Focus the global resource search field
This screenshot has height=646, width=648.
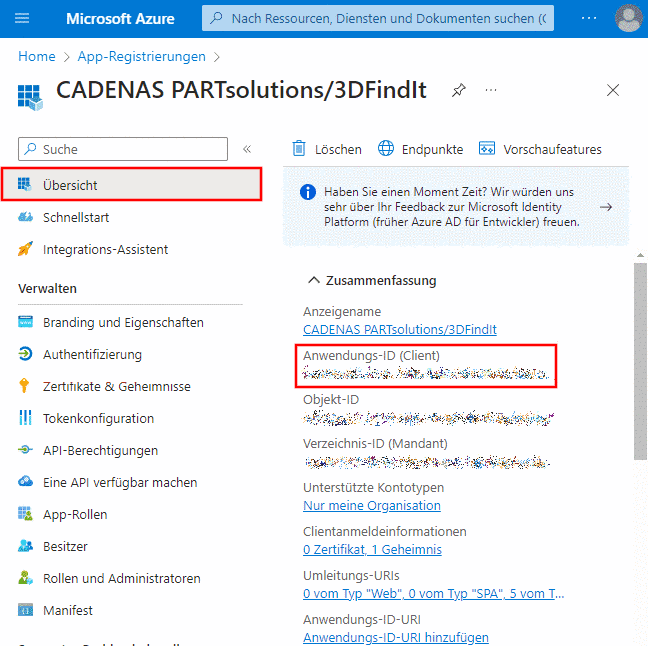[378, 18]
